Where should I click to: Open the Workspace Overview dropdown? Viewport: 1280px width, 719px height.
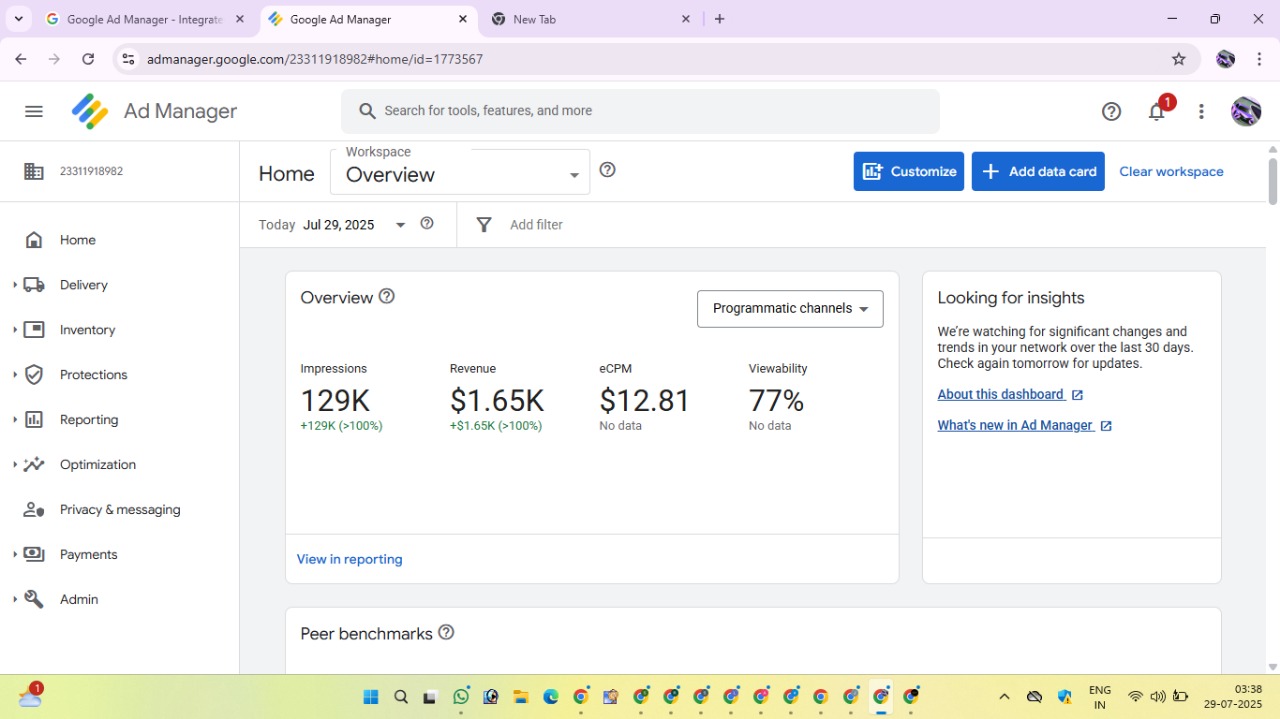[x=459, y=174]
